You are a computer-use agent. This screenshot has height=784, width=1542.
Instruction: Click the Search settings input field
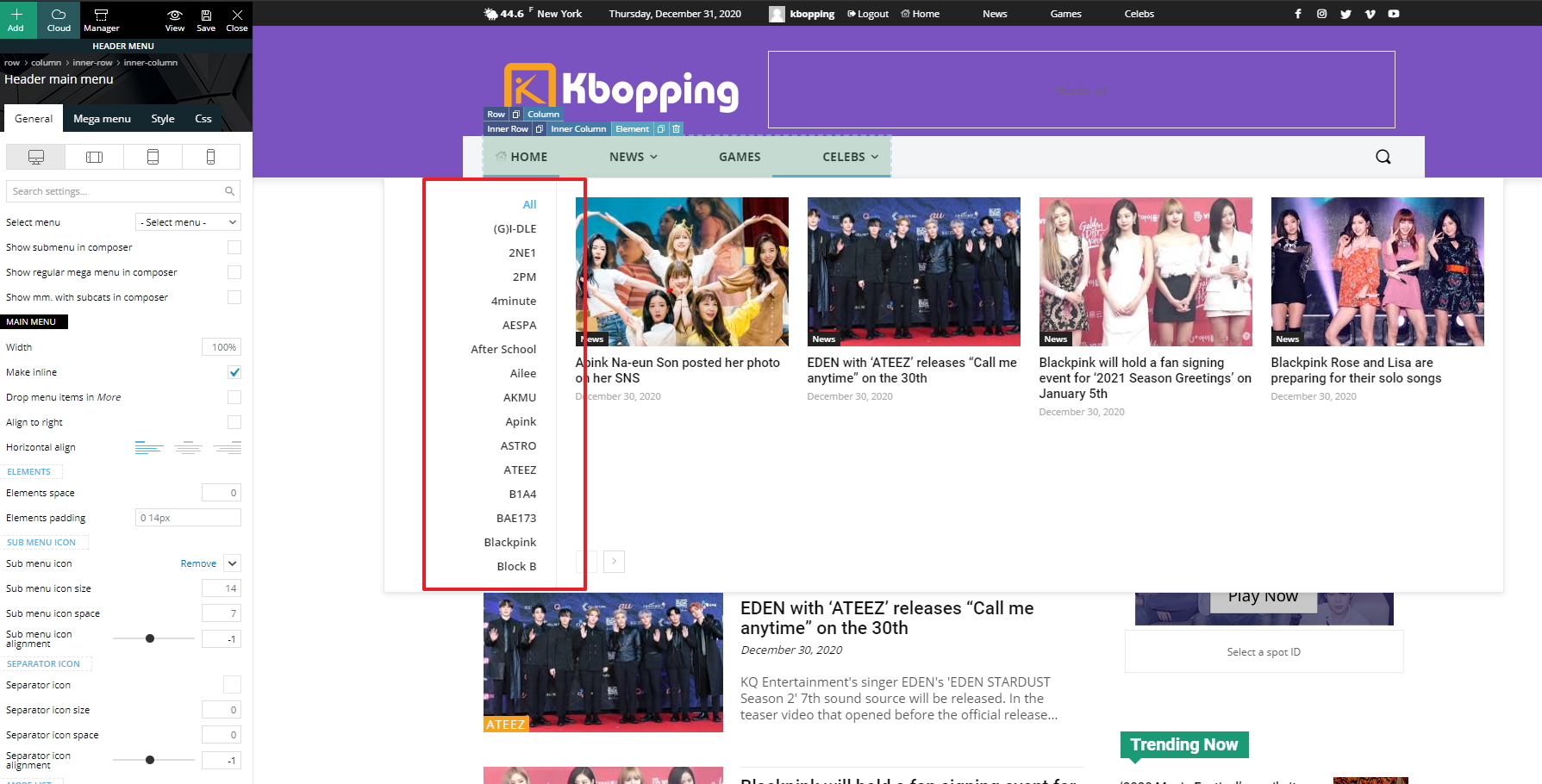point(123,191)
